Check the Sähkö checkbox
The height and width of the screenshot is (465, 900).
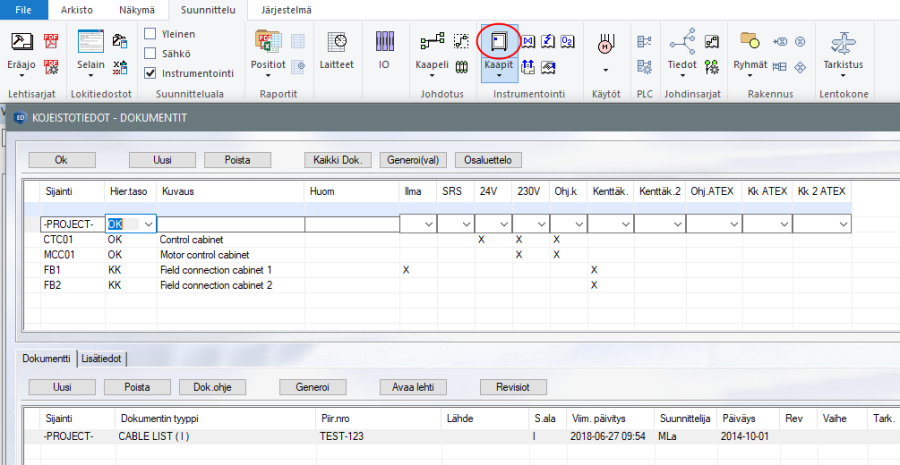tap(150, 54)
